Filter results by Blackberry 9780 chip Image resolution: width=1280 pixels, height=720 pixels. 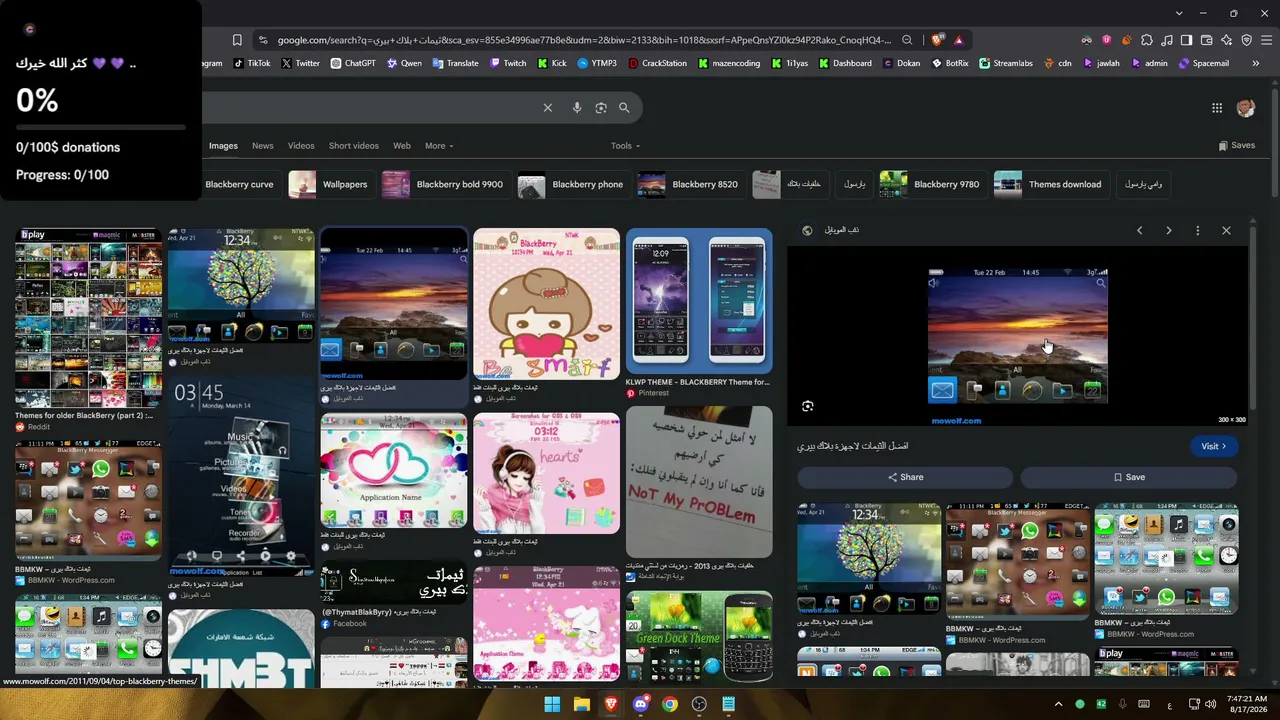[933, 184]
